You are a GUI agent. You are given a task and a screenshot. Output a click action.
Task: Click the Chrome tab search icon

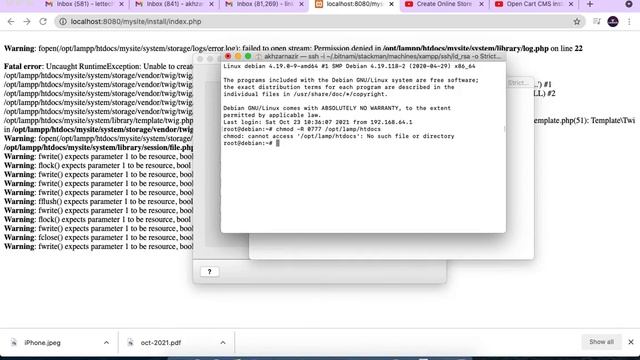(x=629, y=4)
